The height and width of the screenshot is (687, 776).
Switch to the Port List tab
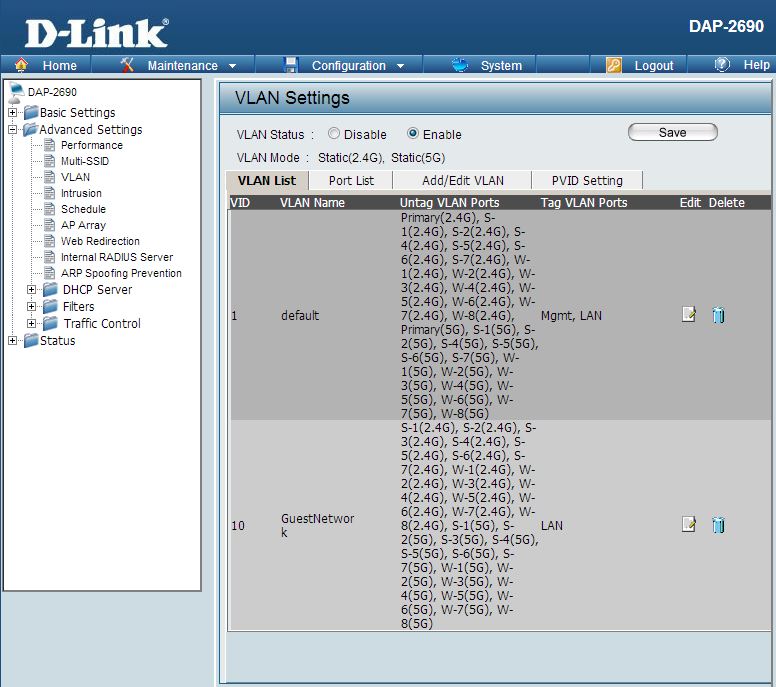point(351,181)
